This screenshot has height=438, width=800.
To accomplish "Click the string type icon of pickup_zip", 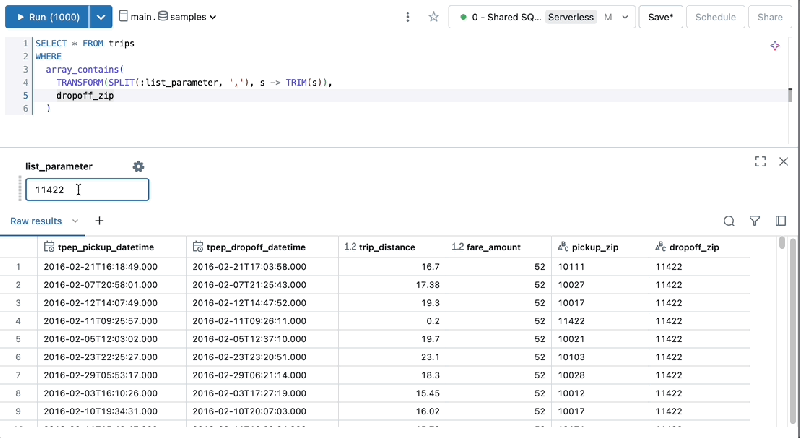I will pyautogui.click(x=563, y=247).
